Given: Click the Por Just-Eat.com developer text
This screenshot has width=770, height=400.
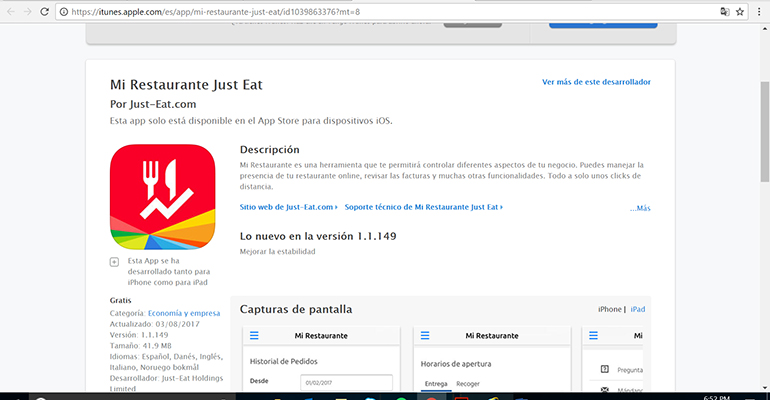Looking at the screenshot, I should (x=153, y=104).
